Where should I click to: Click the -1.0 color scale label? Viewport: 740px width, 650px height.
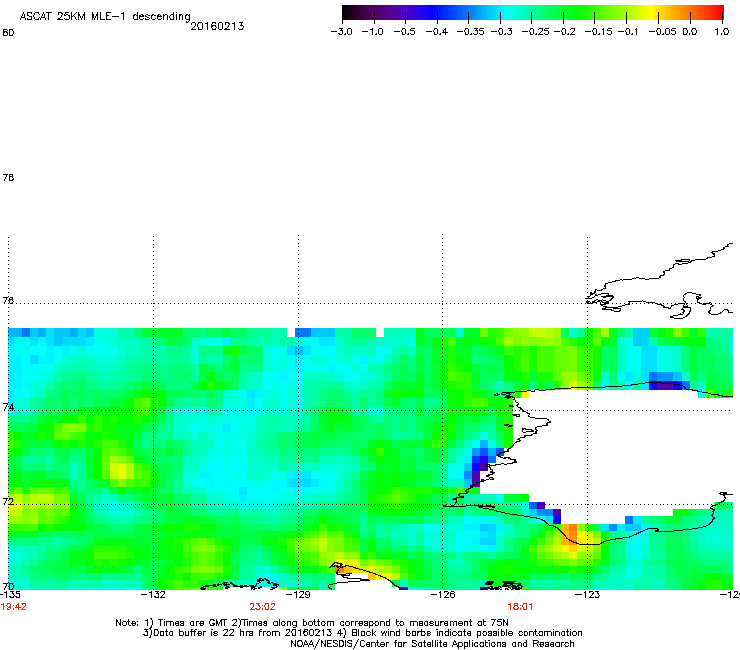click(x=372, y=32)
